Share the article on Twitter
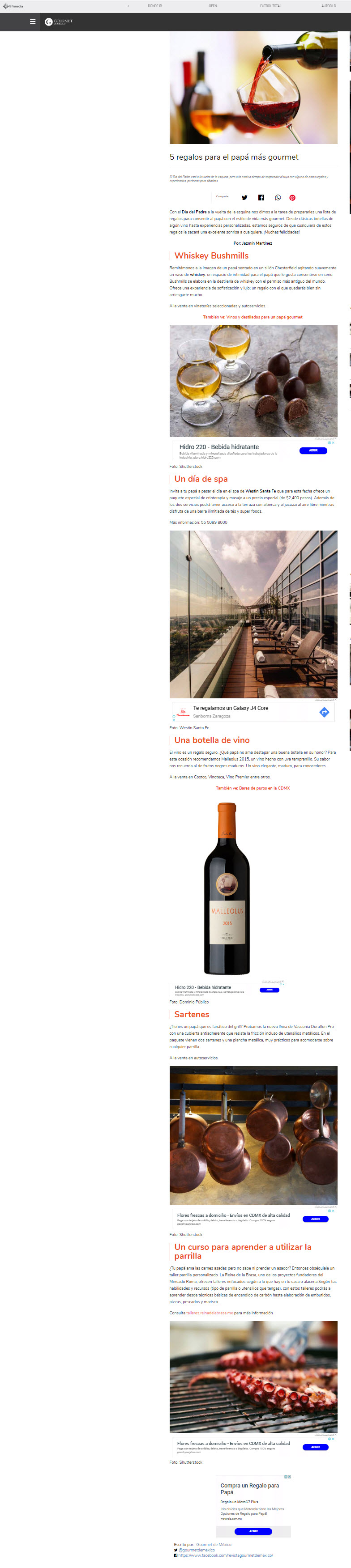Image resolution: width=351 pixels, height=1568 pixels. (244, 197)
